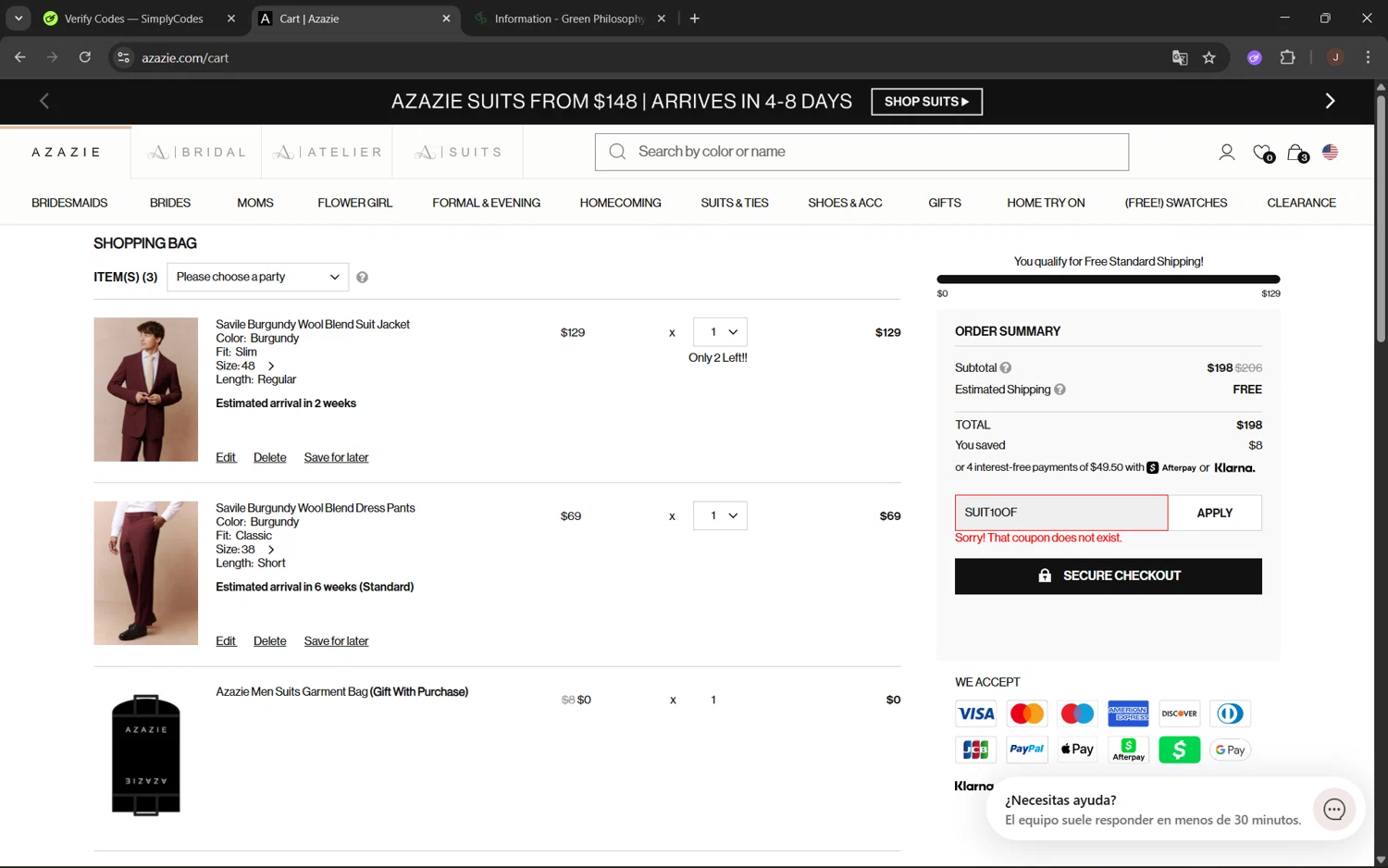This screenshot has height=868, width=1388.
Task: Open the chat help bubble icon
Action: [x=1333, y=810]
